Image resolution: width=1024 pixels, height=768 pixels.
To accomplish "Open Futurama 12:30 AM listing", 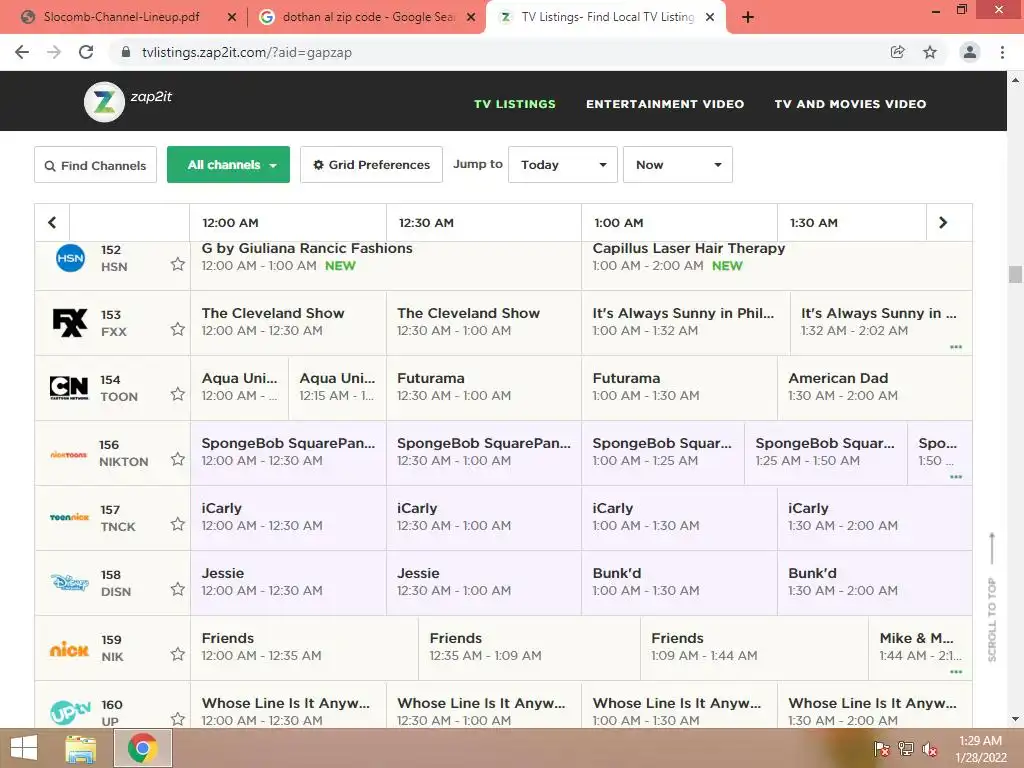I will click(484, 388).
